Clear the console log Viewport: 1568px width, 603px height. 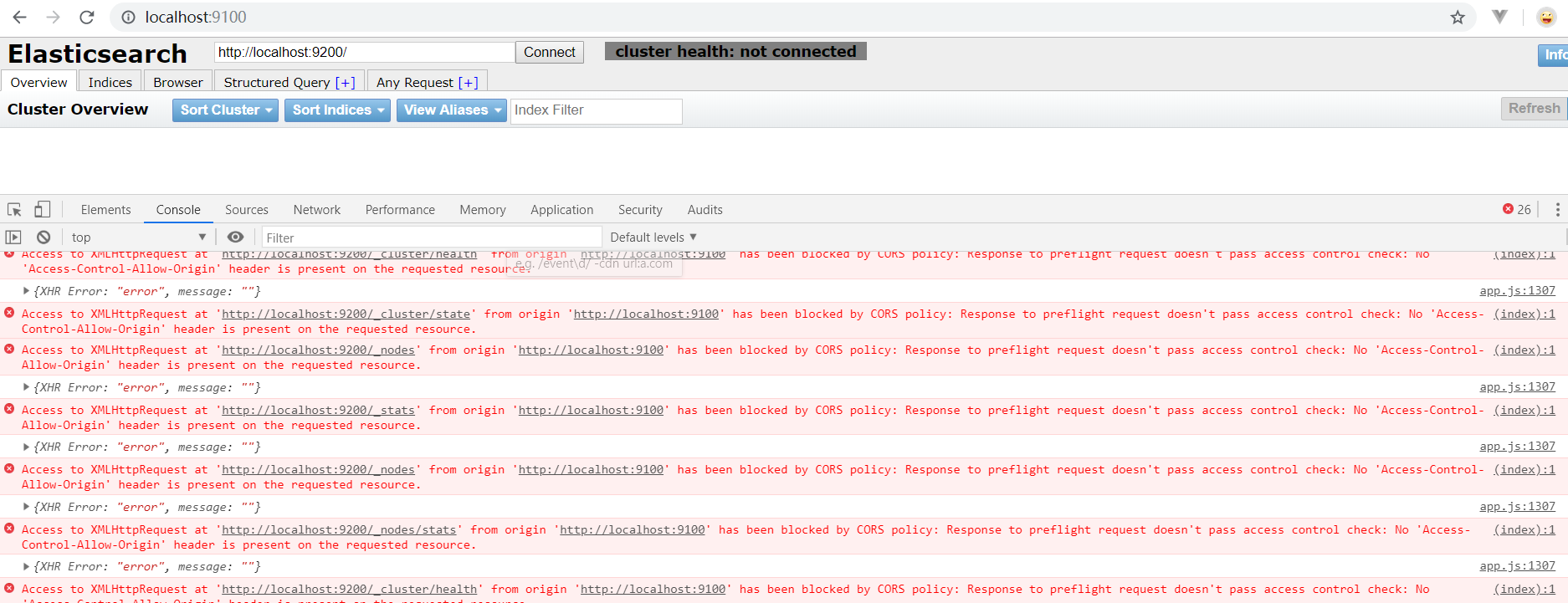pyautogui.click(x=44, y=238)
